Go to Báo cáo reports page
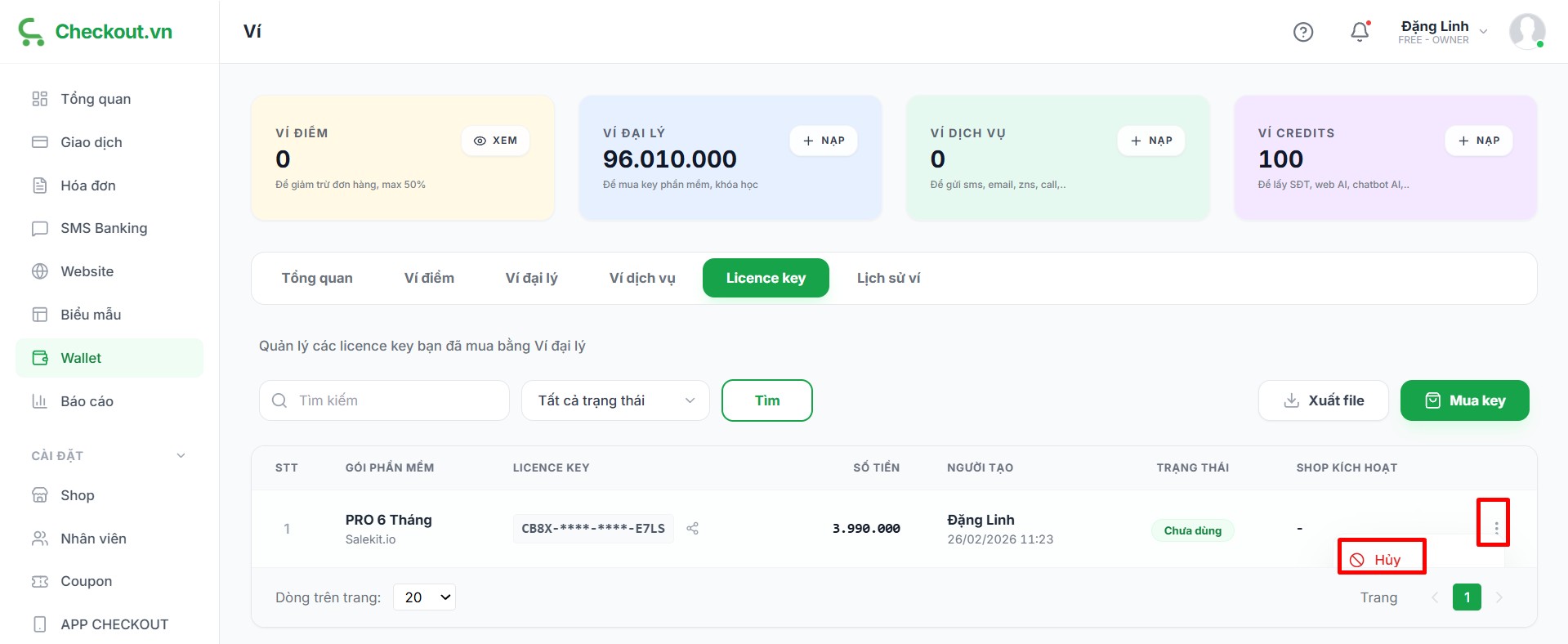Screen dimensions: 1568x644 coord(87,401)
